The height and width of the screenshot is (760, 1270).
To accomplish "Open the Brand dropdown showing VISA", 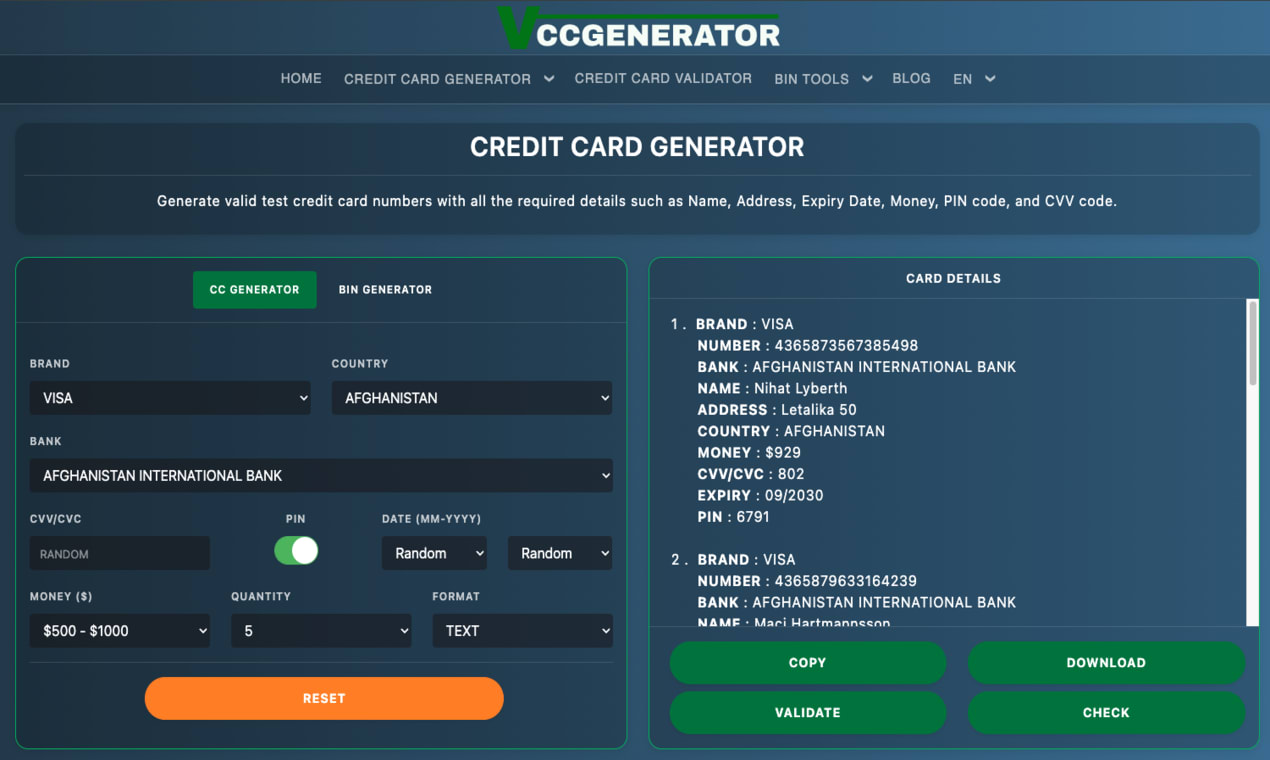I will [x=170, y=398].
